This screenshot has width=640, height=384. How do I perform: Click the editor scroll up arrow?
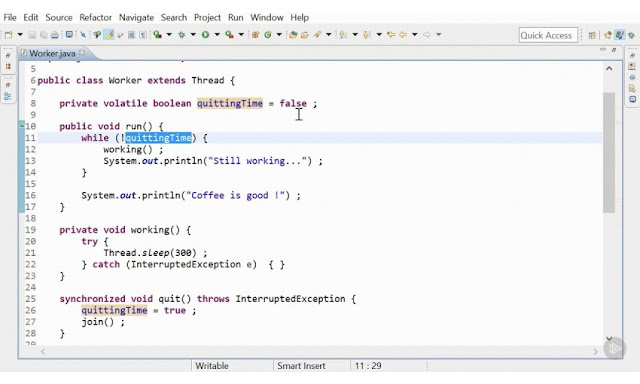609,69
